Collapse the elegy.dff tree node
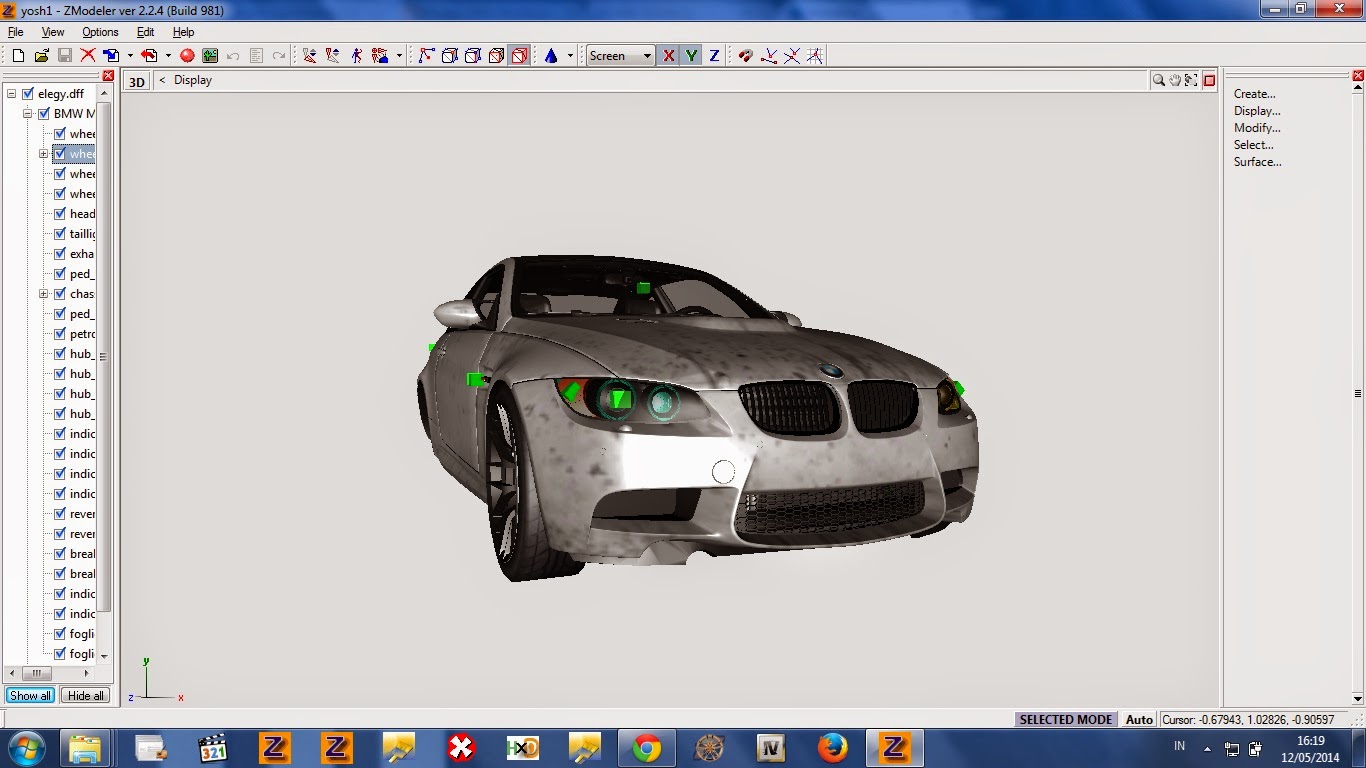The width and height of the screenshot is (1366, 768). [x=10, y=92]
